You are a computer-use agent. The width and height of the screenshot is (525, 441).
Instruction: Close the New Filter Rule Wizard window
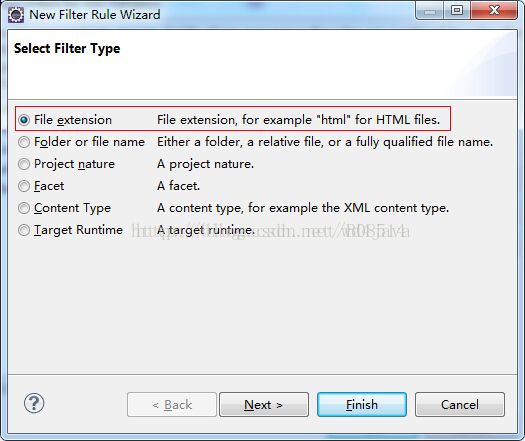[x=494, y=11]
